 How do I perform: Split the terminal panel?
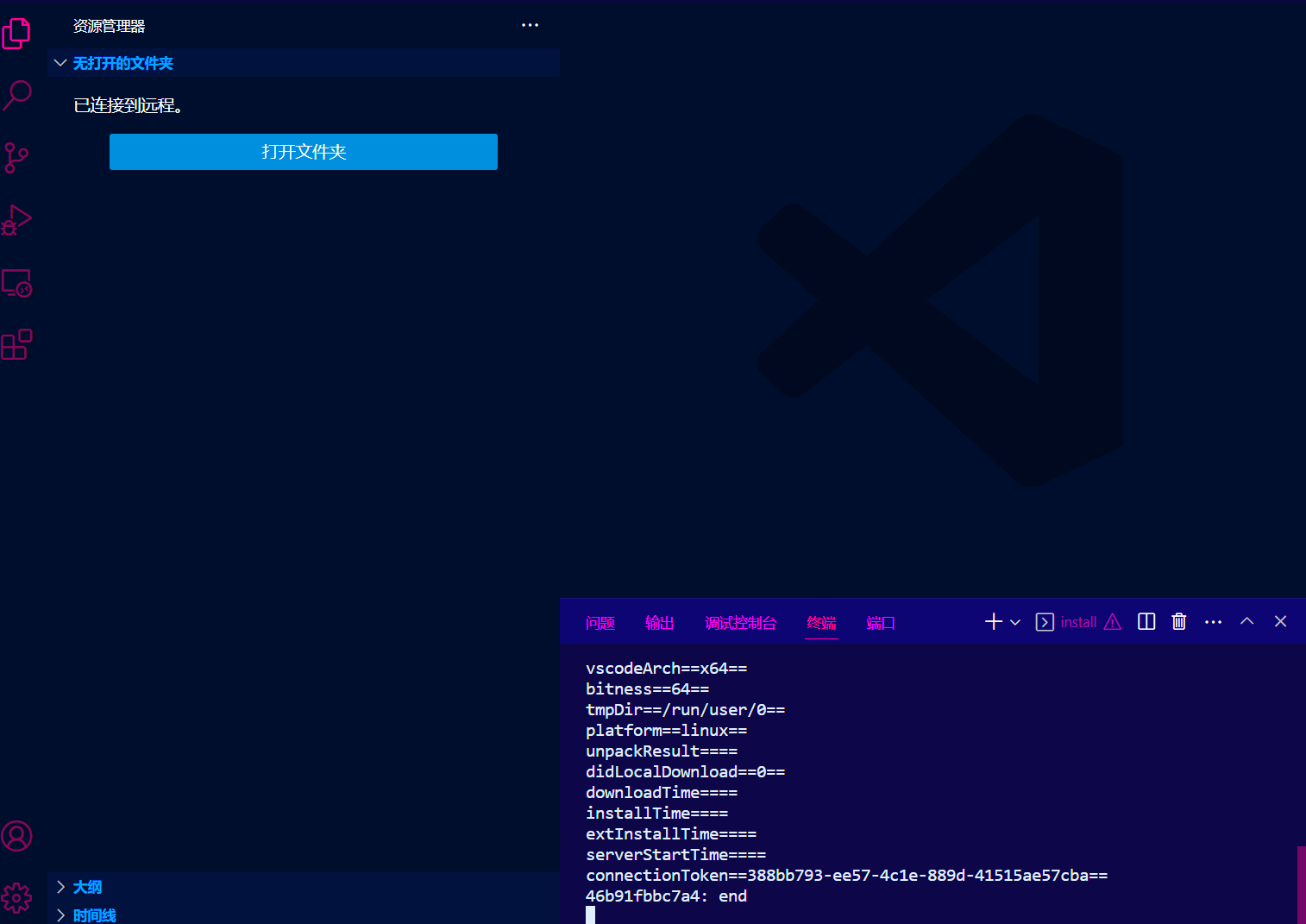tap(1146, 622)
